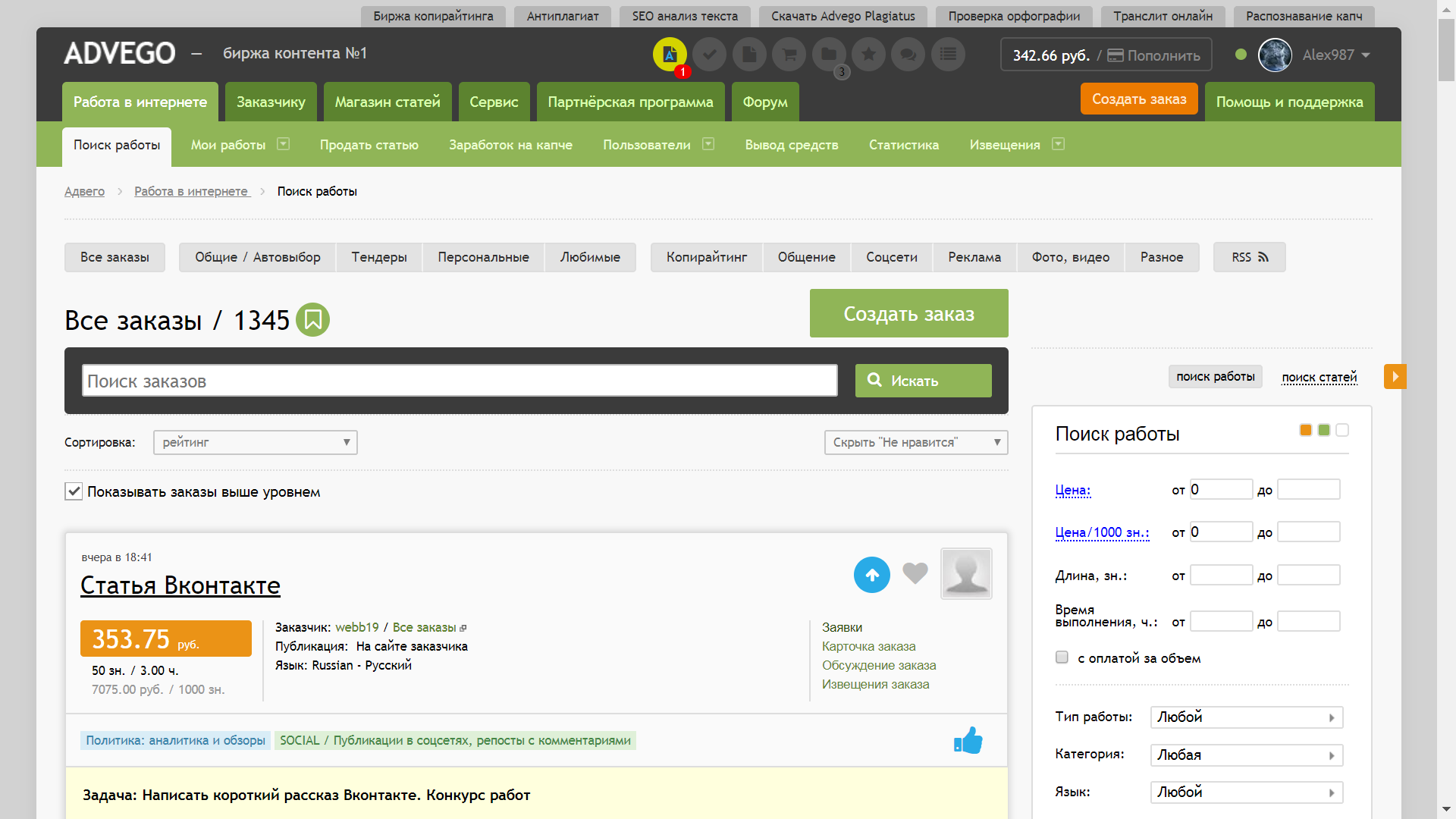
Task: Open the shopping cart icon
Action: coord(789,55)
